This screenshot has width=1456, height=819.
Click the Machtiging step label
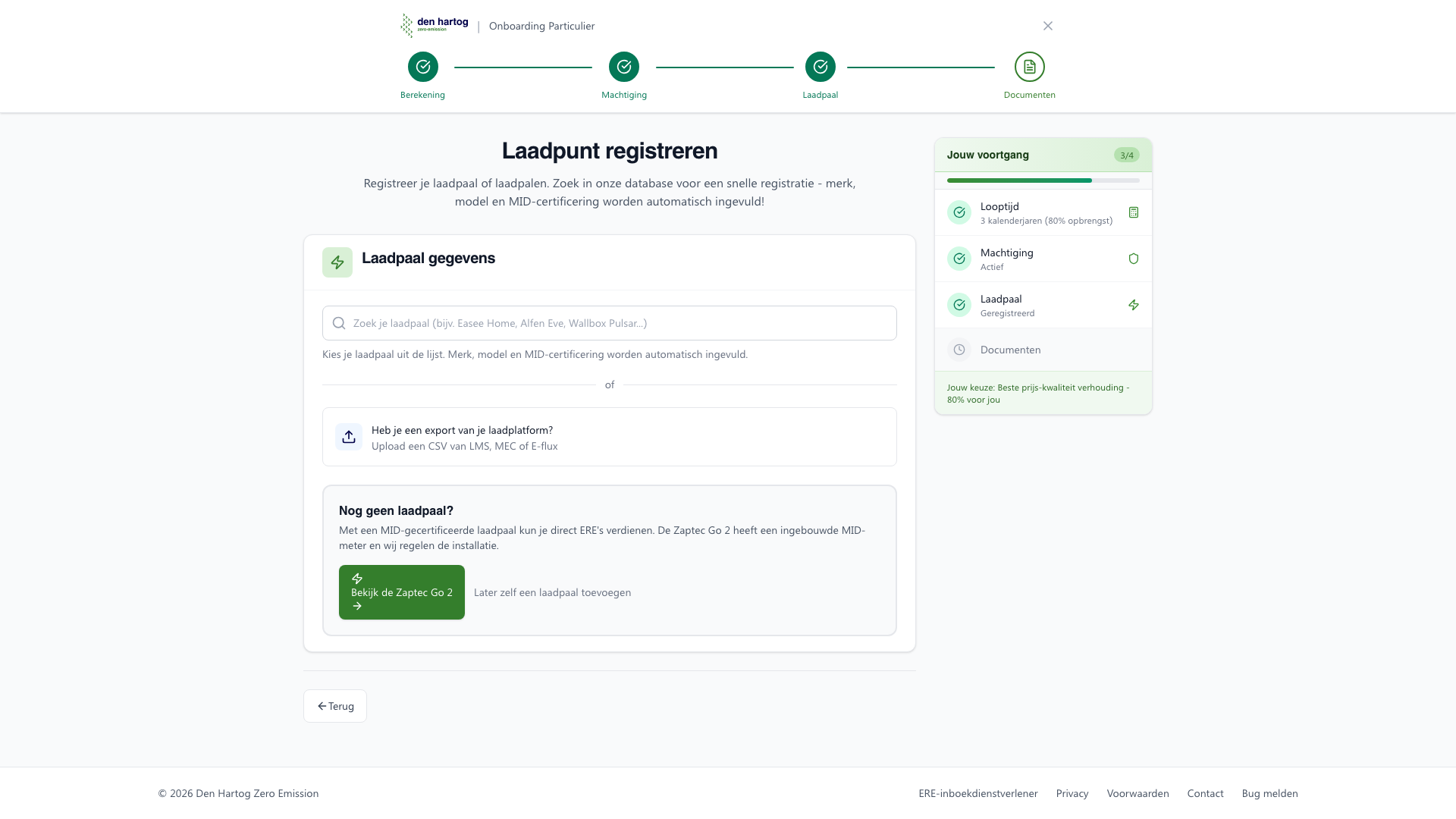(624, 95)
